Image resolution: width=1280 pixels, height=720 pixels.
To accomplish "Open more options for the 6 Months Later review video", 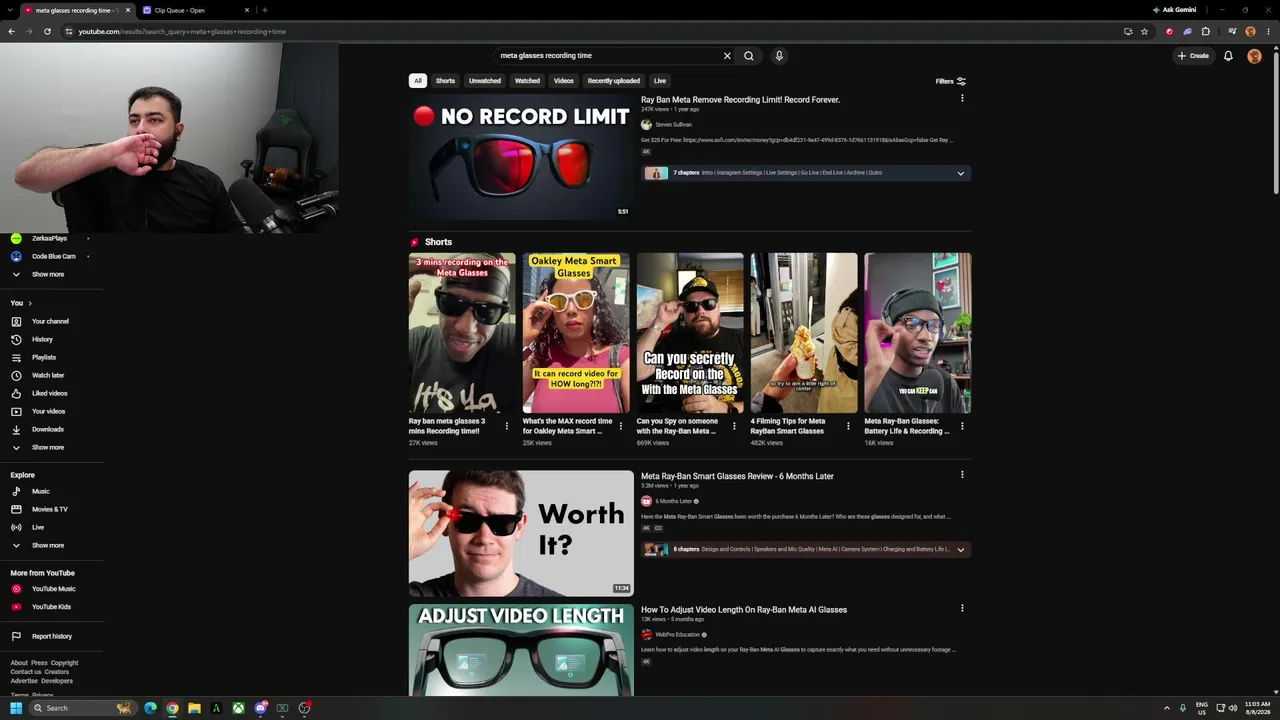I will point(962,475).
